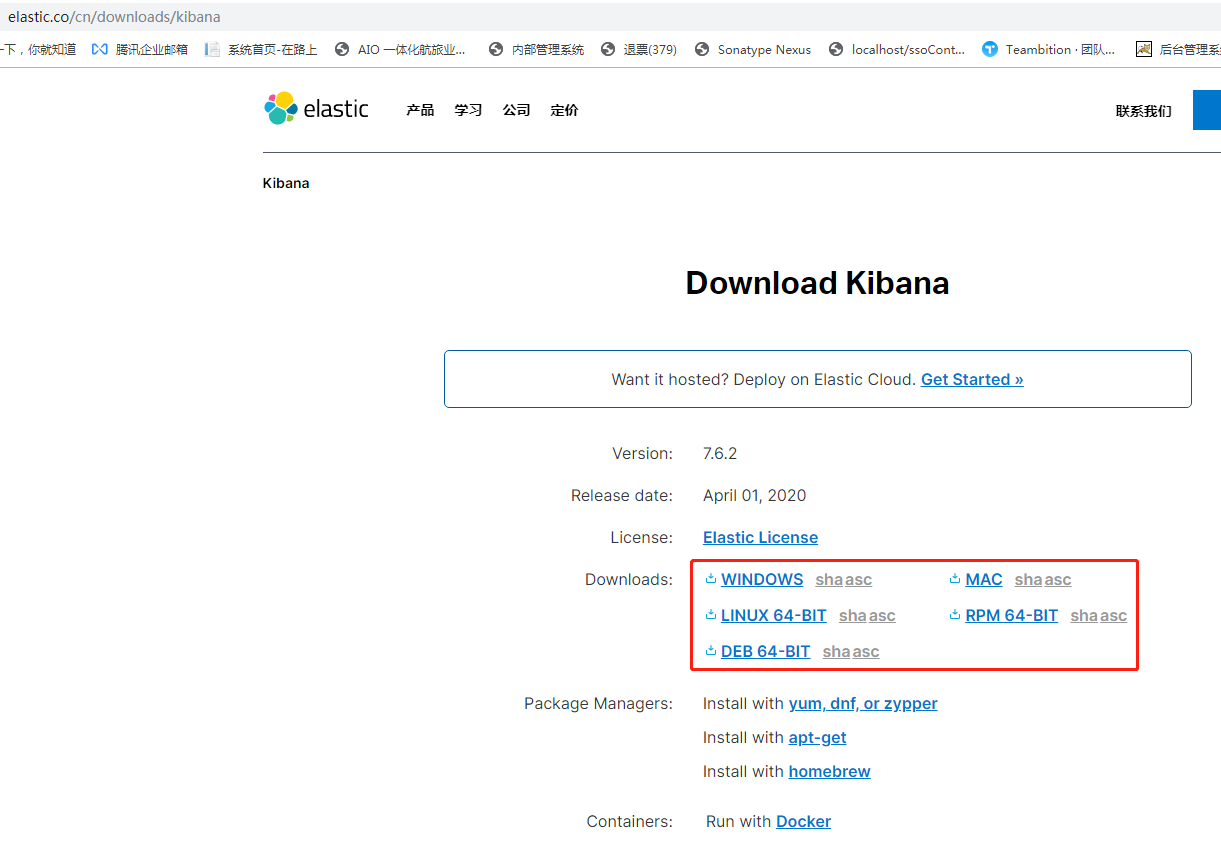Viewport: 1221px width, 850px height.
Task: Open the yum, dnf, or zypper link
Action: tap(863, 703)
